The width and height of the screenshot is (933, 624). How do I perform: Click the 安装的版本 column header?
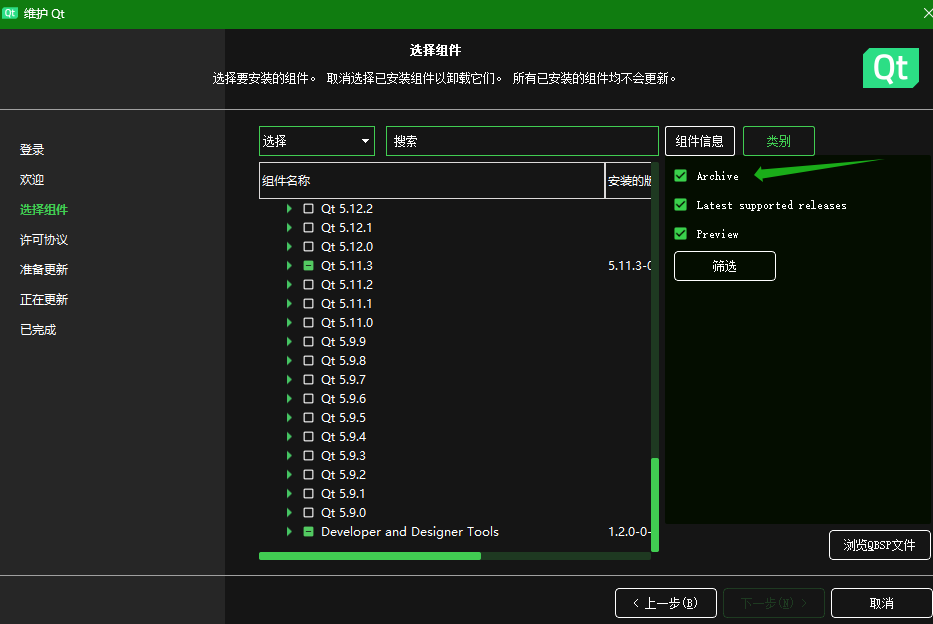click(x=629, y=180)
